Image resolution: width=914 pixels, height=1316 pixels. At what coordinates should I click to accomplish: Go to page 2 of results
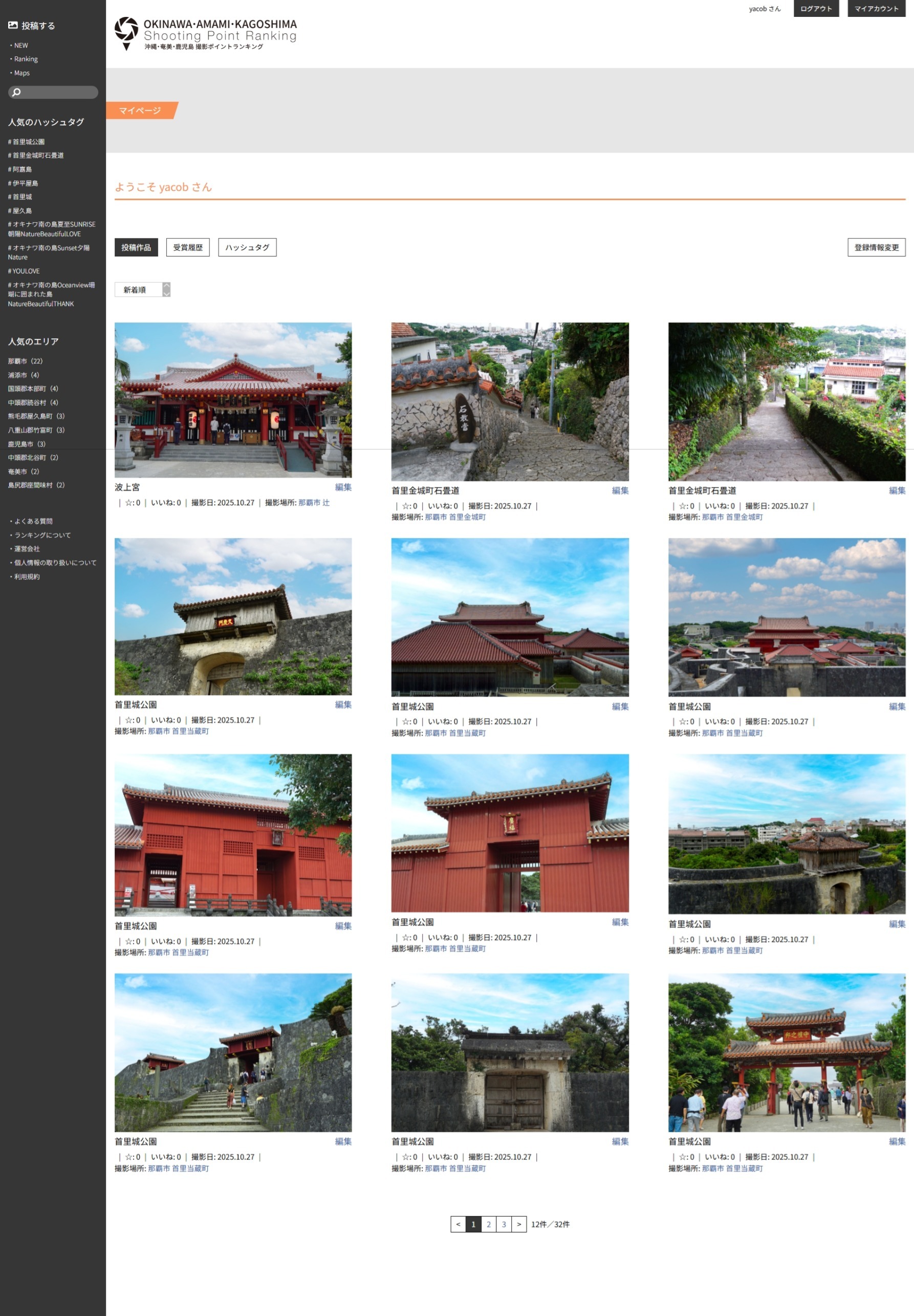[x=489, y=1224]
